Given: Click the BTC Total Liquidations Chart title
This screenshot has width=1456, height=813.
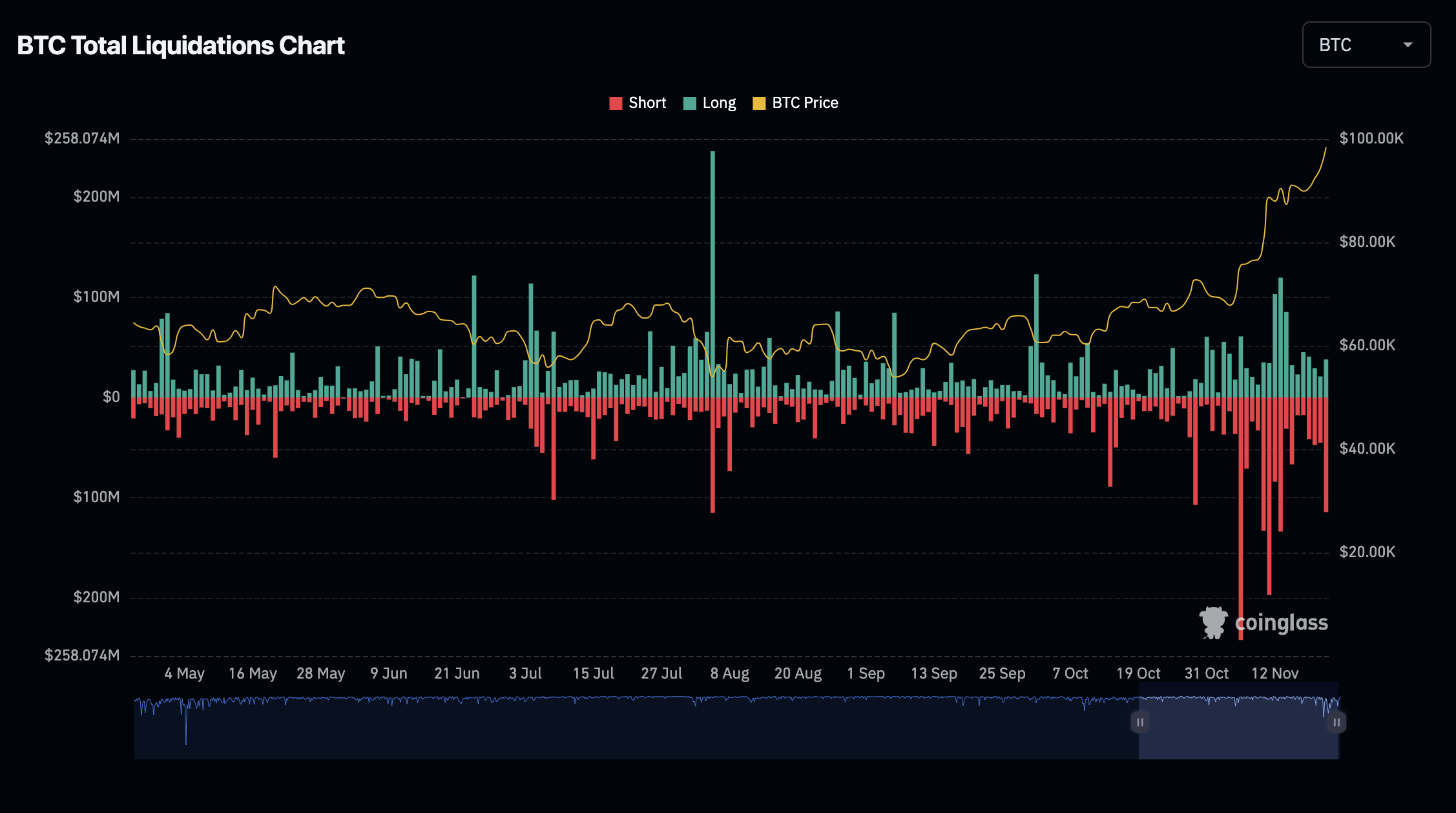Looking at the screenshot, I should [181, 45].
